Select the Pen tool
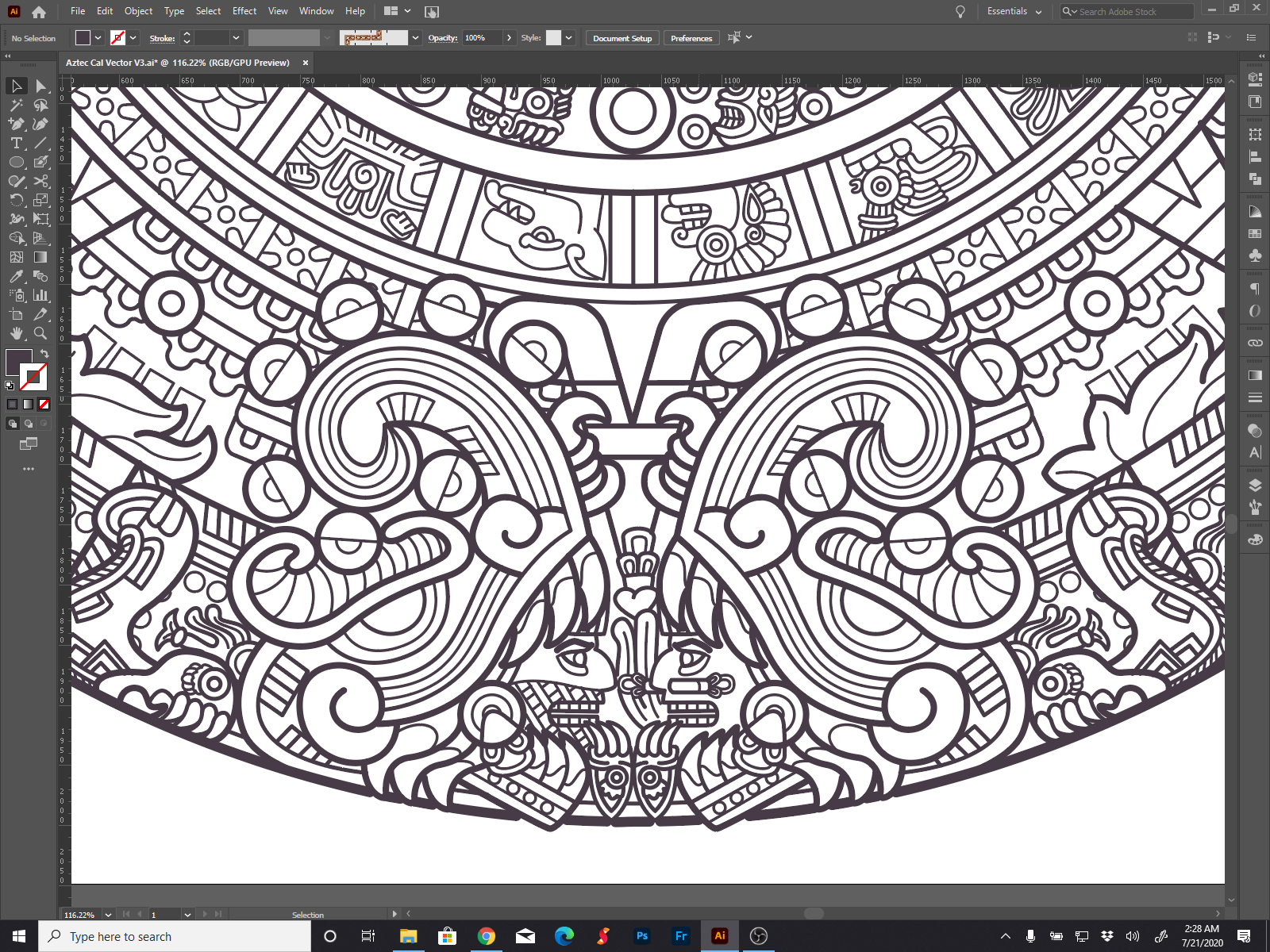Image resolution: width=1270 pixels, height=952 pixels. pyautogui.click(x=17, y=124)
